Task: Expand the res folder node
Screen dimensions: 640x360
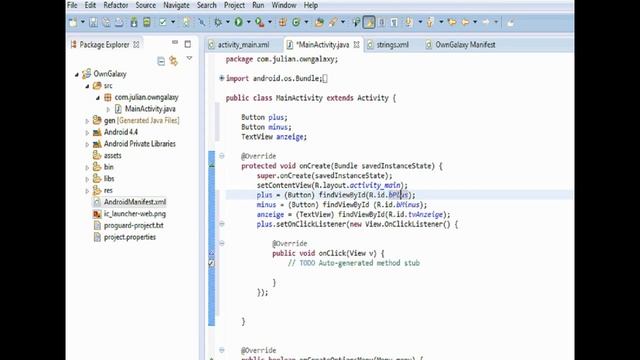Action: (87, 191)
